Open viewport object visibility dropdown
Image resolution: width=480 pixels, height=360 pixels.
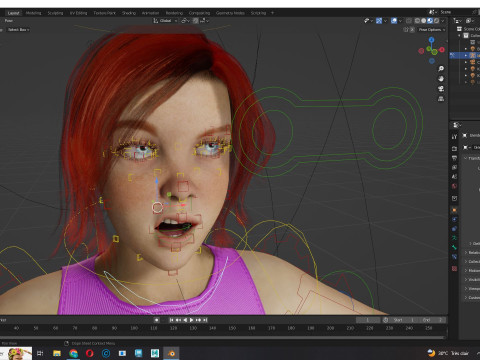368,21
